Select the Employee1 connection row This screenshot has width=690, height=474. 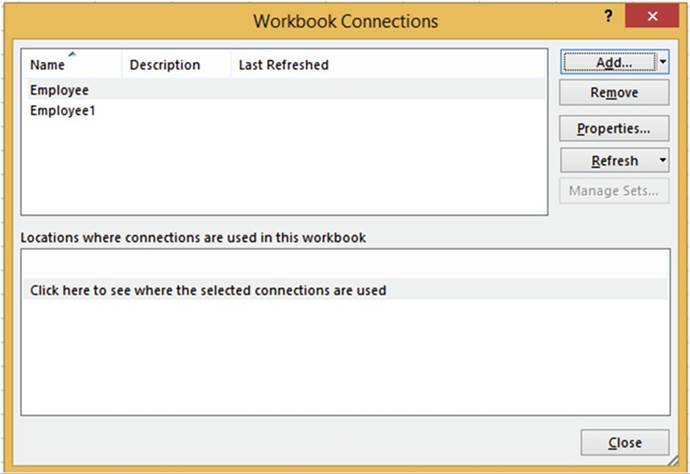point(63,110)
